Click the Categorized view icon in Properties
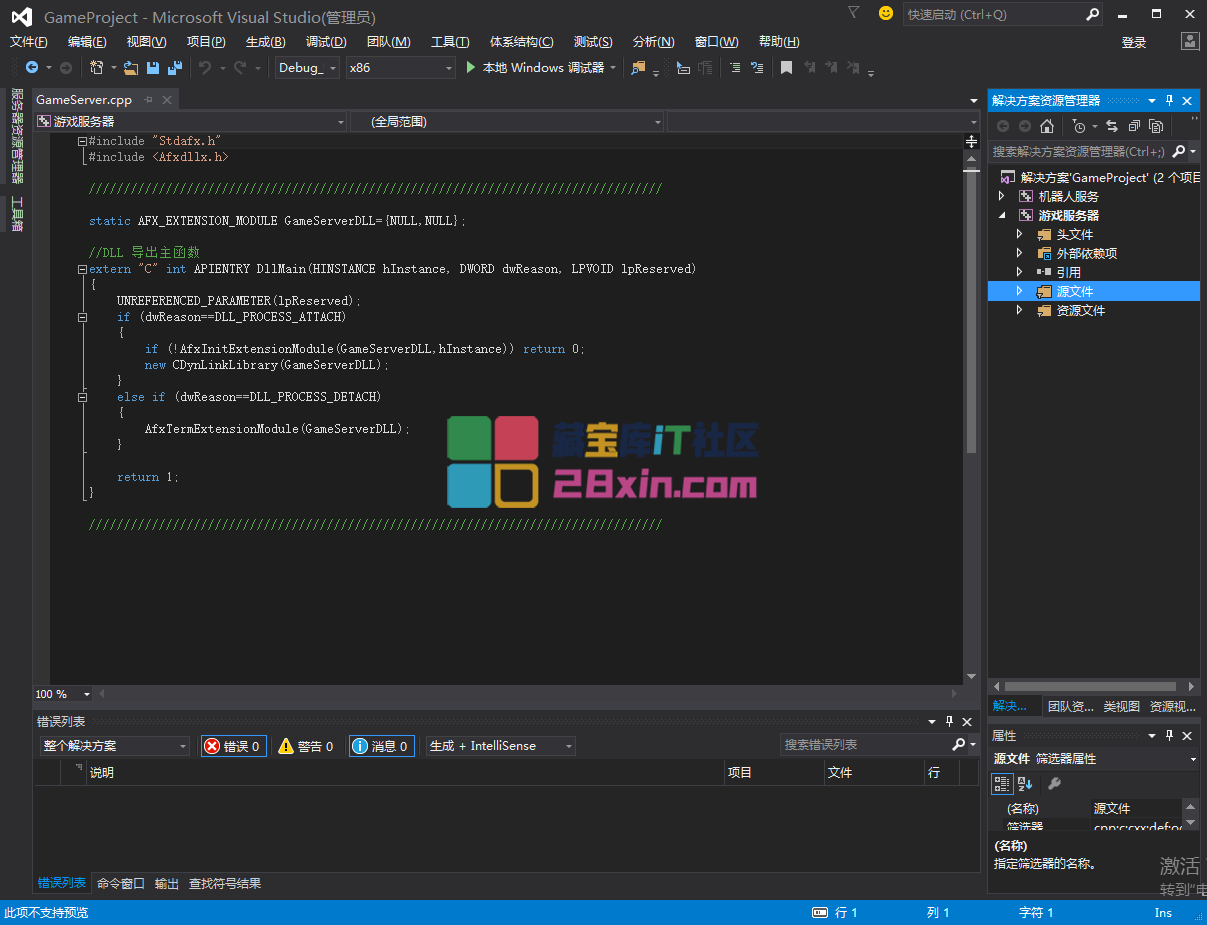 [x=1003, y=784]
